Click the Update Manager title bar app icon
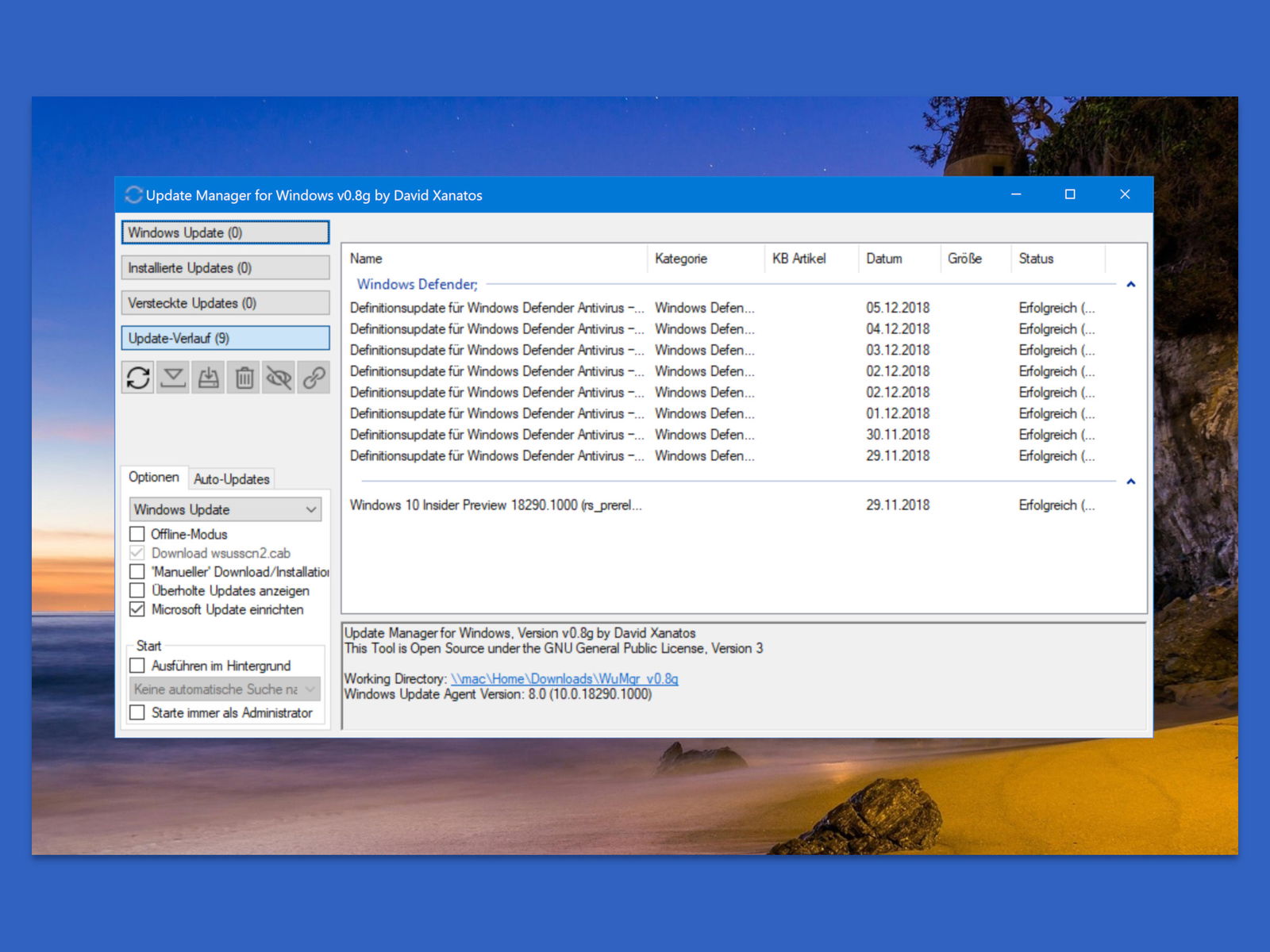Image resolution: width=1270 pixels, height=952 pixels. click(x=133, y=194)
